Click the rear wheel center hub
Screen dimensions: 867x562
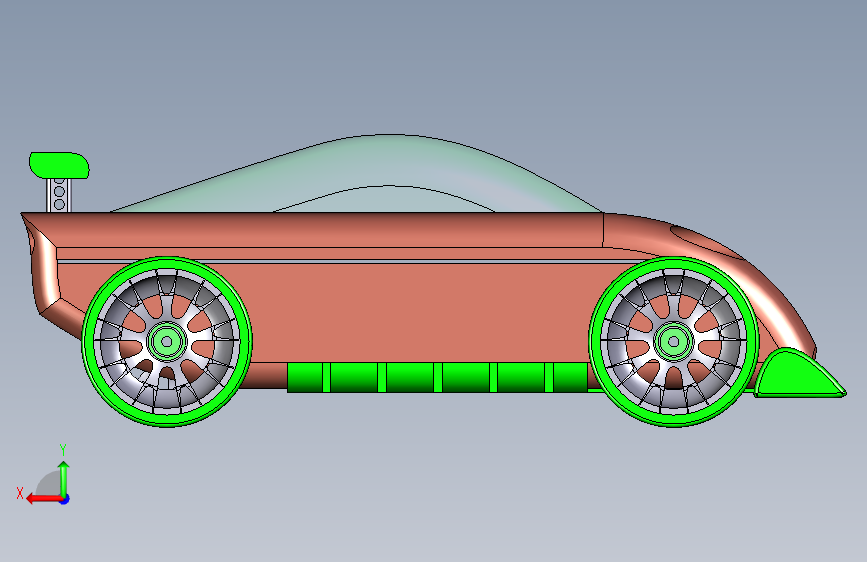point(167,342)
